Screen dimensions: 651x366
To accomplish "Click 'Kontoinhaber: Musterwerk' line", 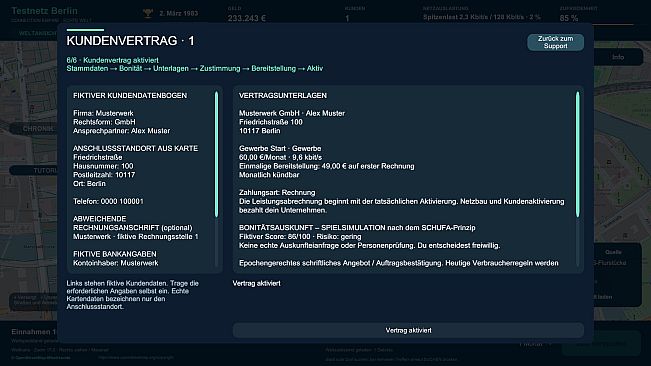I will [x=116, y=263].
